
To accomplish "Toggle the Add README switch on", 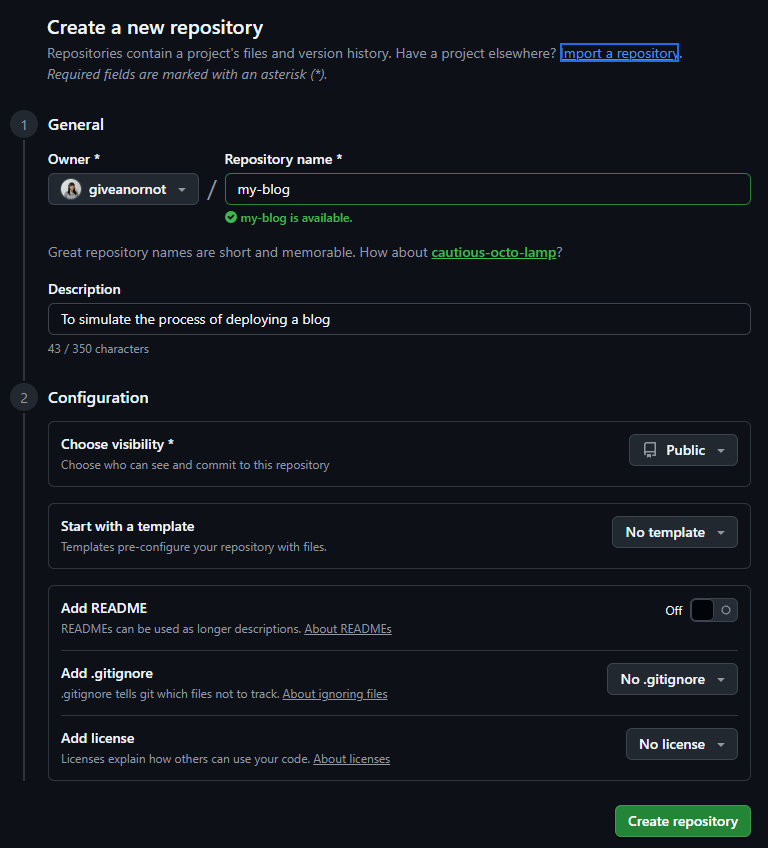I will coord(714,610).
